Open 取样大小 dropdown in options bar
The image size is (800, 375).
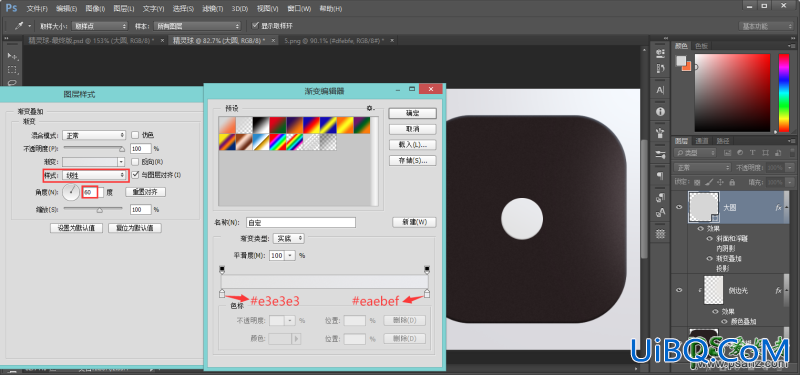[100, 26]
